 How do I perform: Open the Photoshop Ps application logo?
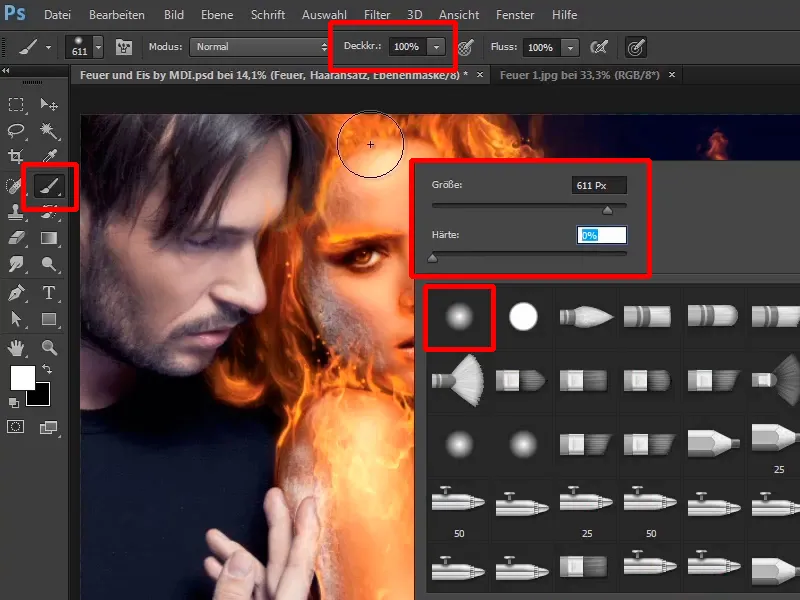pos(14,13)
